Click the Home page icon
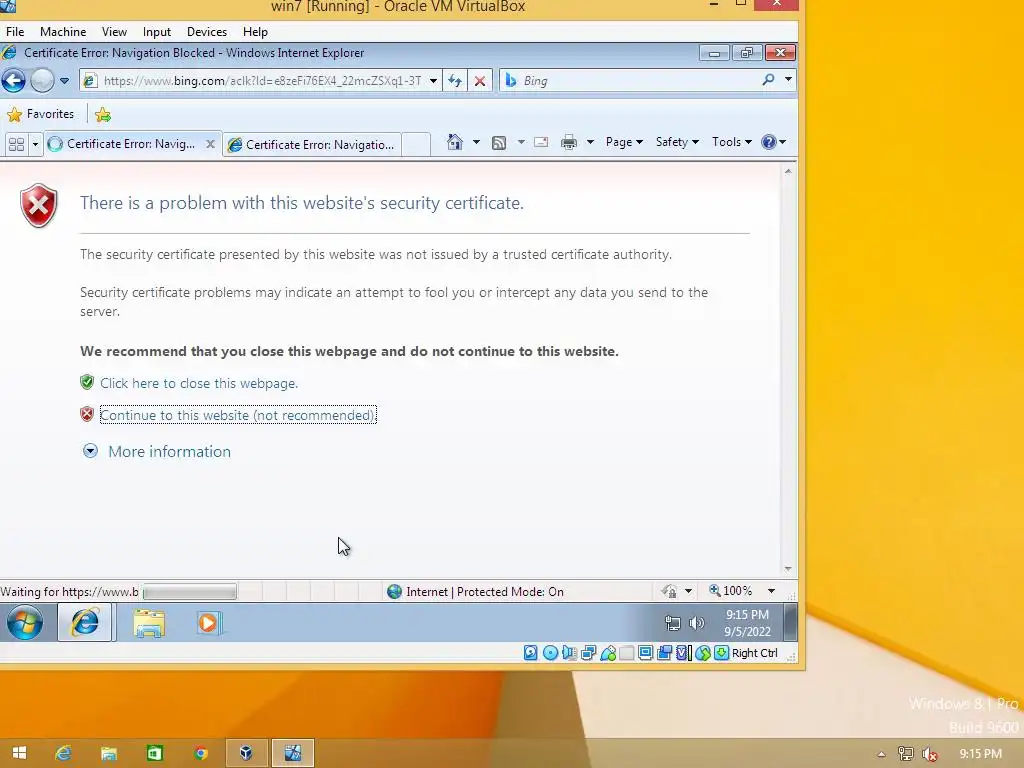The height and width of the screenshot is (768, 1024). point(455,142)
